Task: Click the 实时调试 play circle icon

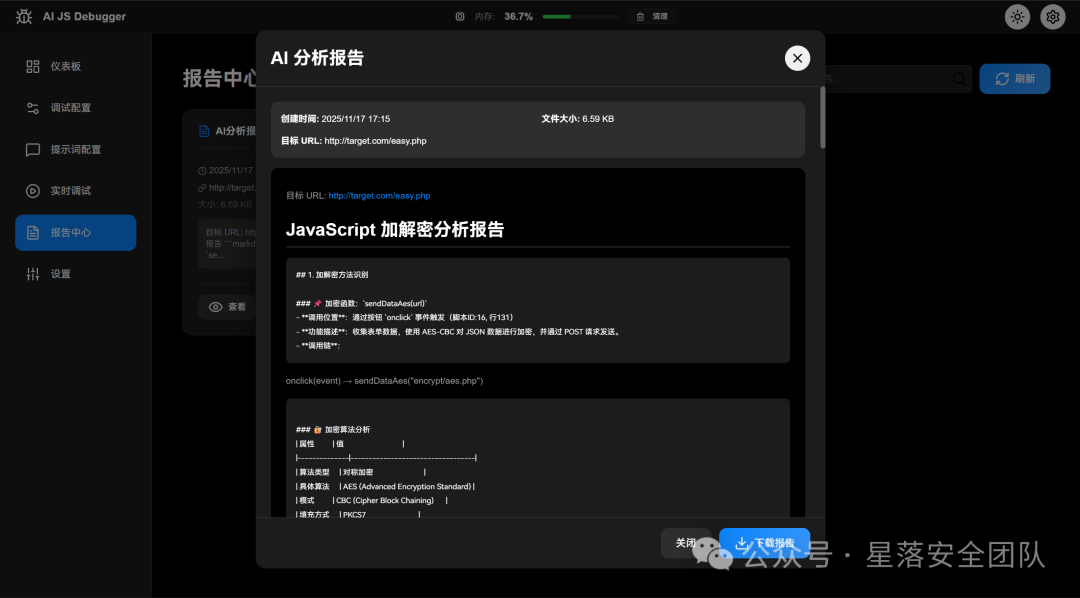Action: (33, 191)
